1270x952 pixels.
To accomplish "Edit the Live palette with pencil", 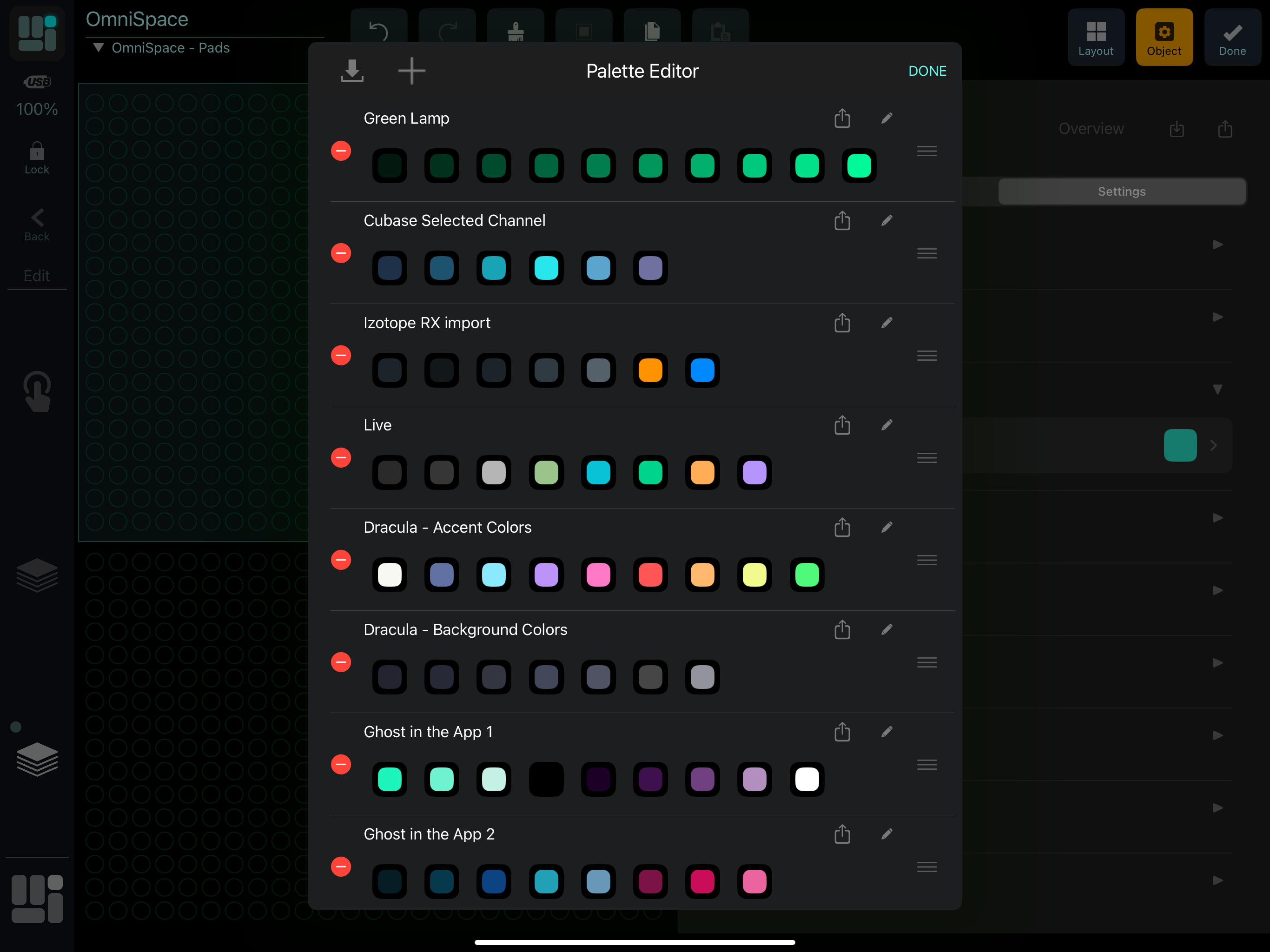I will click(x=886, y=425).
